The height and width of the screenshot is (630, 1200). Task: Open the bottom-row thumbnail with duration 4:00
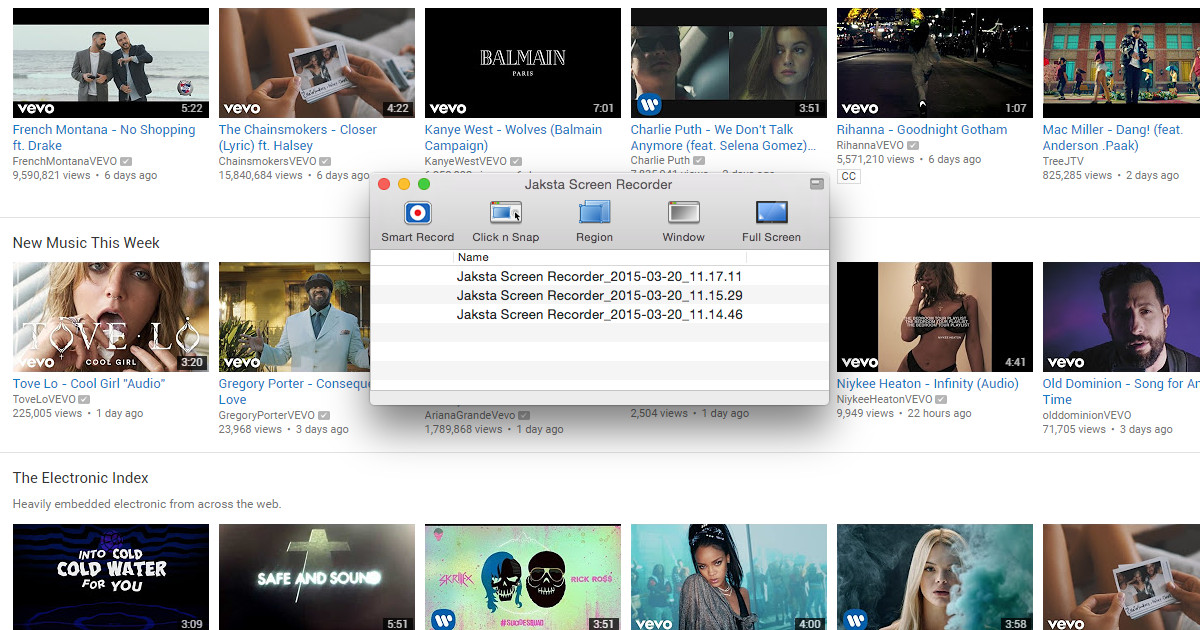(729, 577)
